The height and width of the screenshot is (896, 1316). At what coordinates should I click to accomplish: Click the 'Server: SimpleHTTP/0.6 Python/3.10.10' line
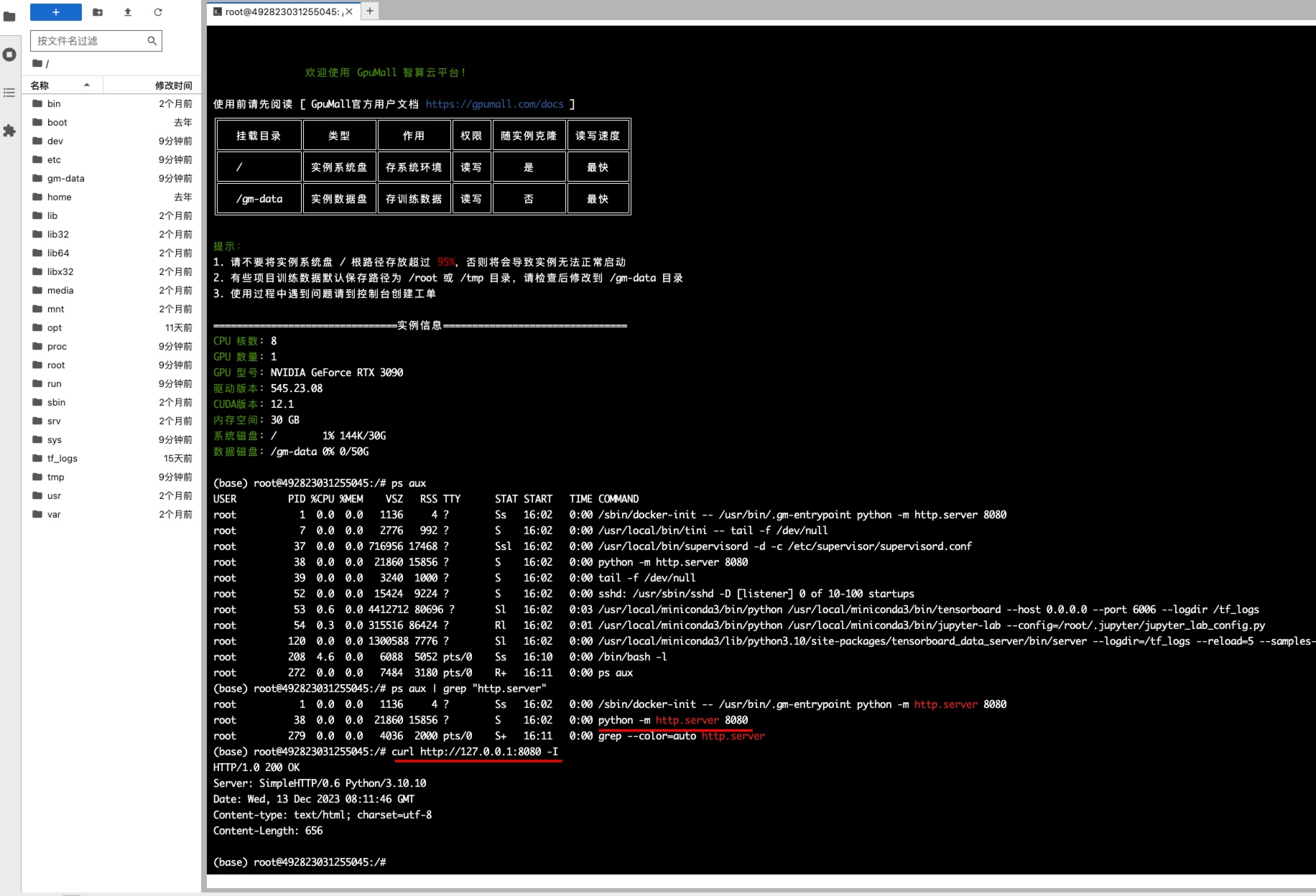320,783
